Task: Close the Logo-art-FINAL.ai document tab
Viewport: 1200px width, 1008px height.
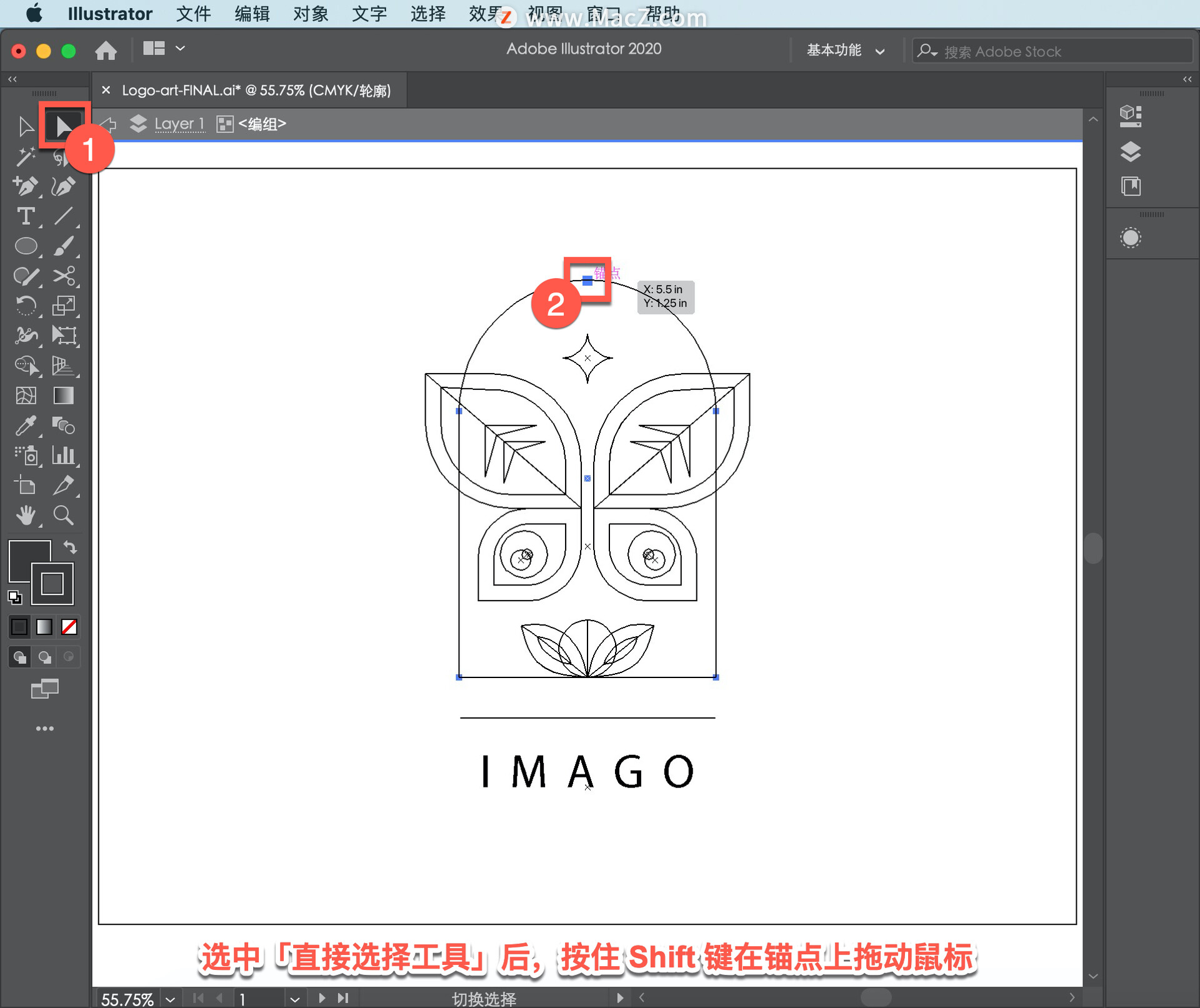Action: coord(106,90)
